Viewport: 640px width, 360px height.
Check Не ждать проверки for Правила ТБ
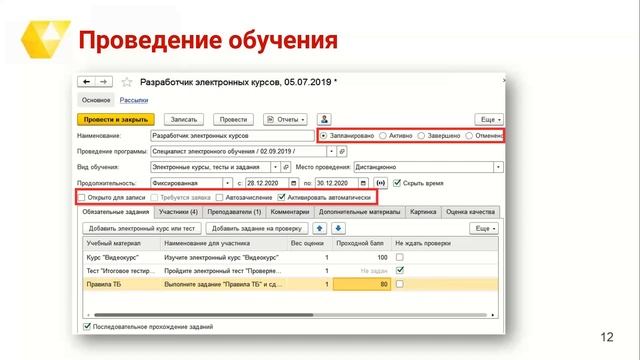point(400,284)
